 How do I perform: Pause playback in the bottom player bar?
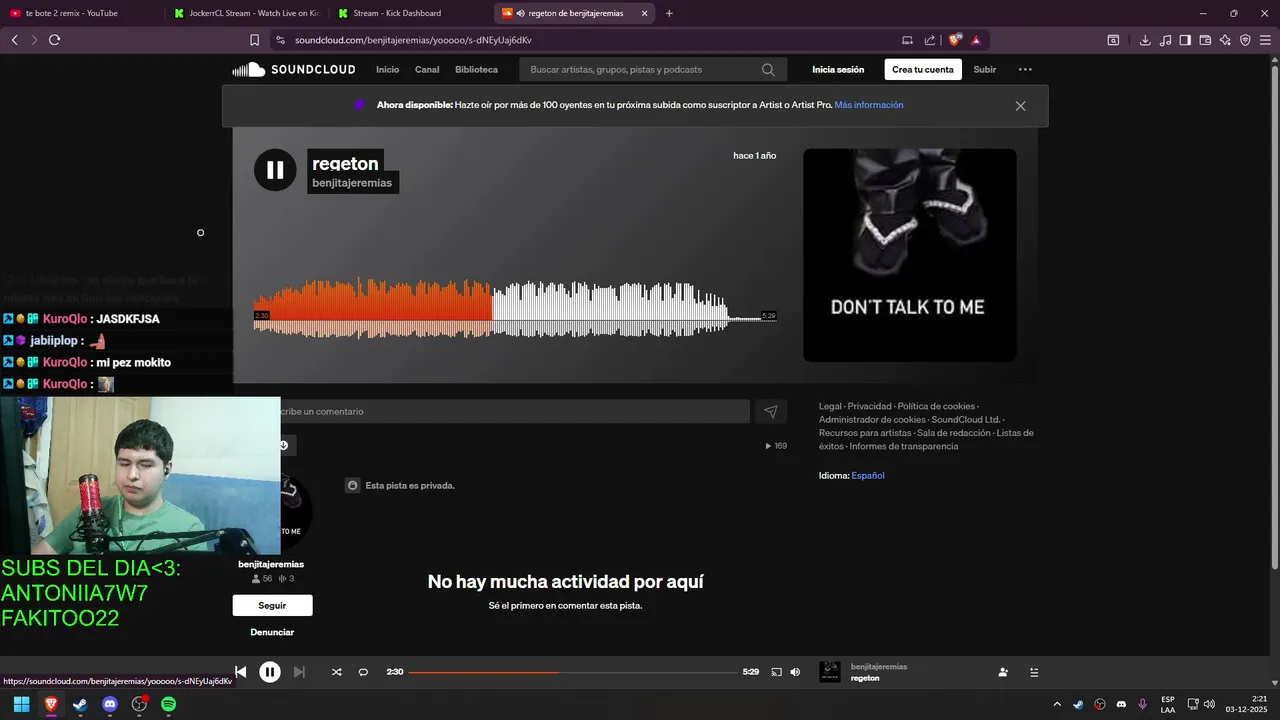(270, 672)
